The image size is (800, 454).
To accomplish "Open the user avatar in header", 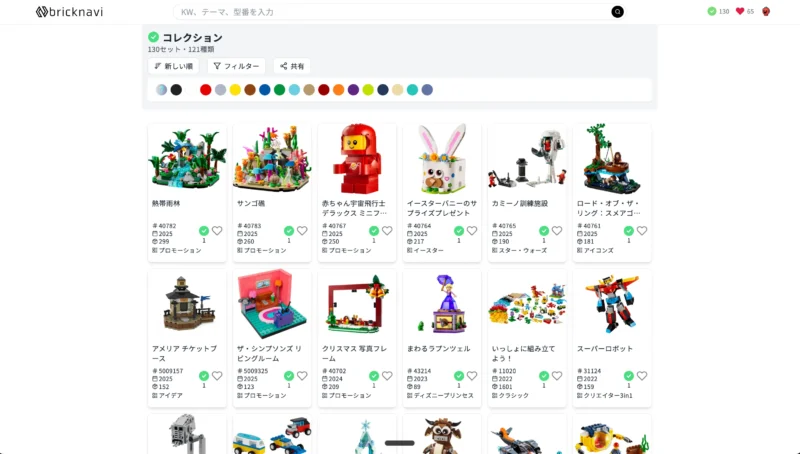I will (x=766, y=11).
